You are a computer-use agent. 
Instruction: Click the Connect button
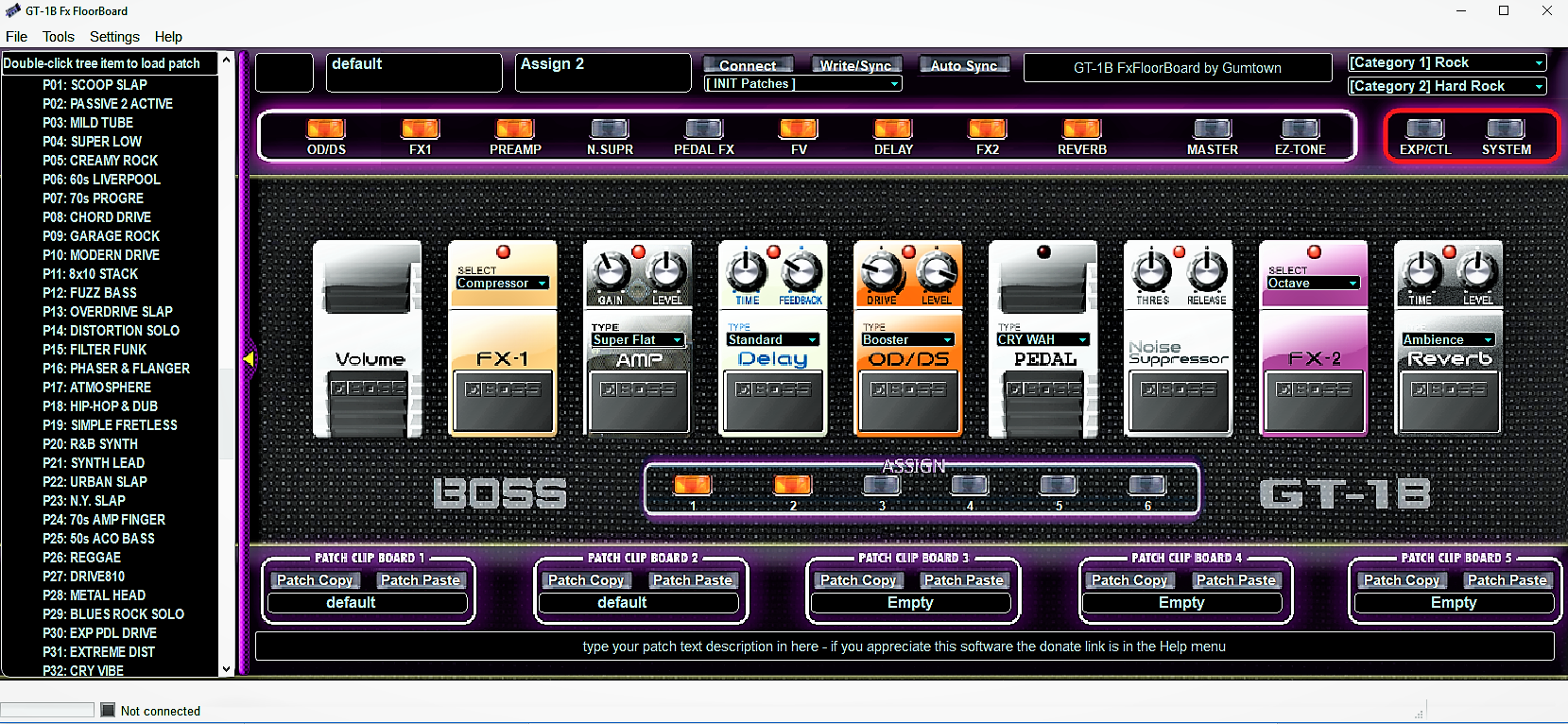point(748,65)
